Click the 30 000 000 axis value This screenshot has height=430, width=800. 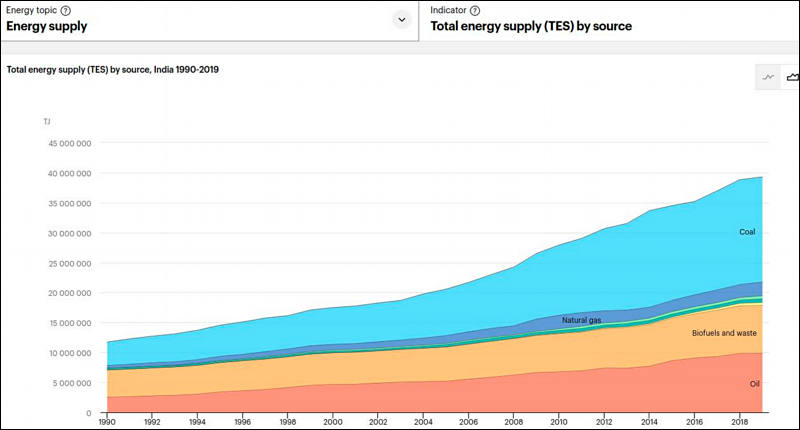pyautogui.click(x=70, y=233)
